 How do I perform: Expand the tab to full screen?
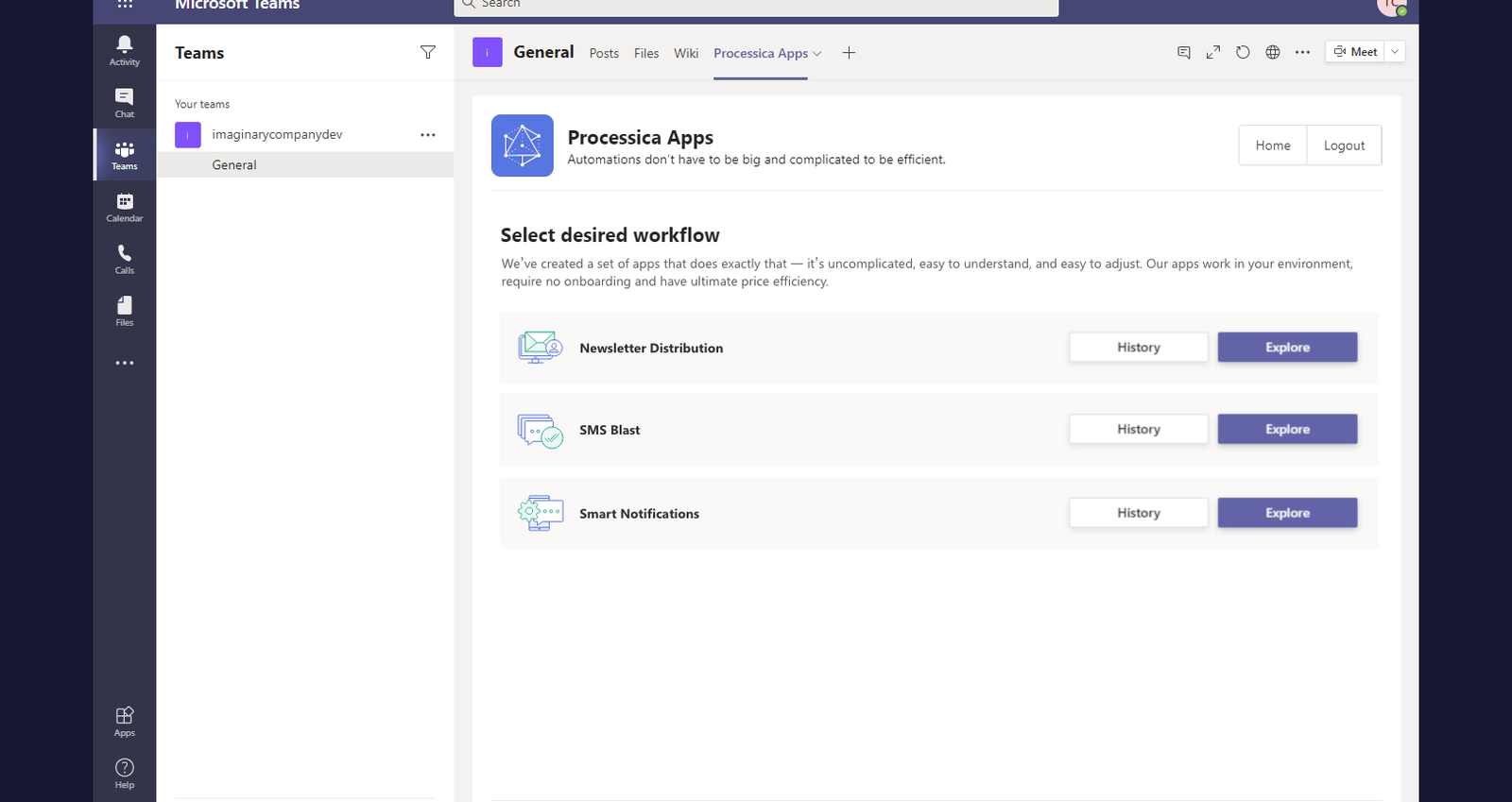coord(1213,52)
